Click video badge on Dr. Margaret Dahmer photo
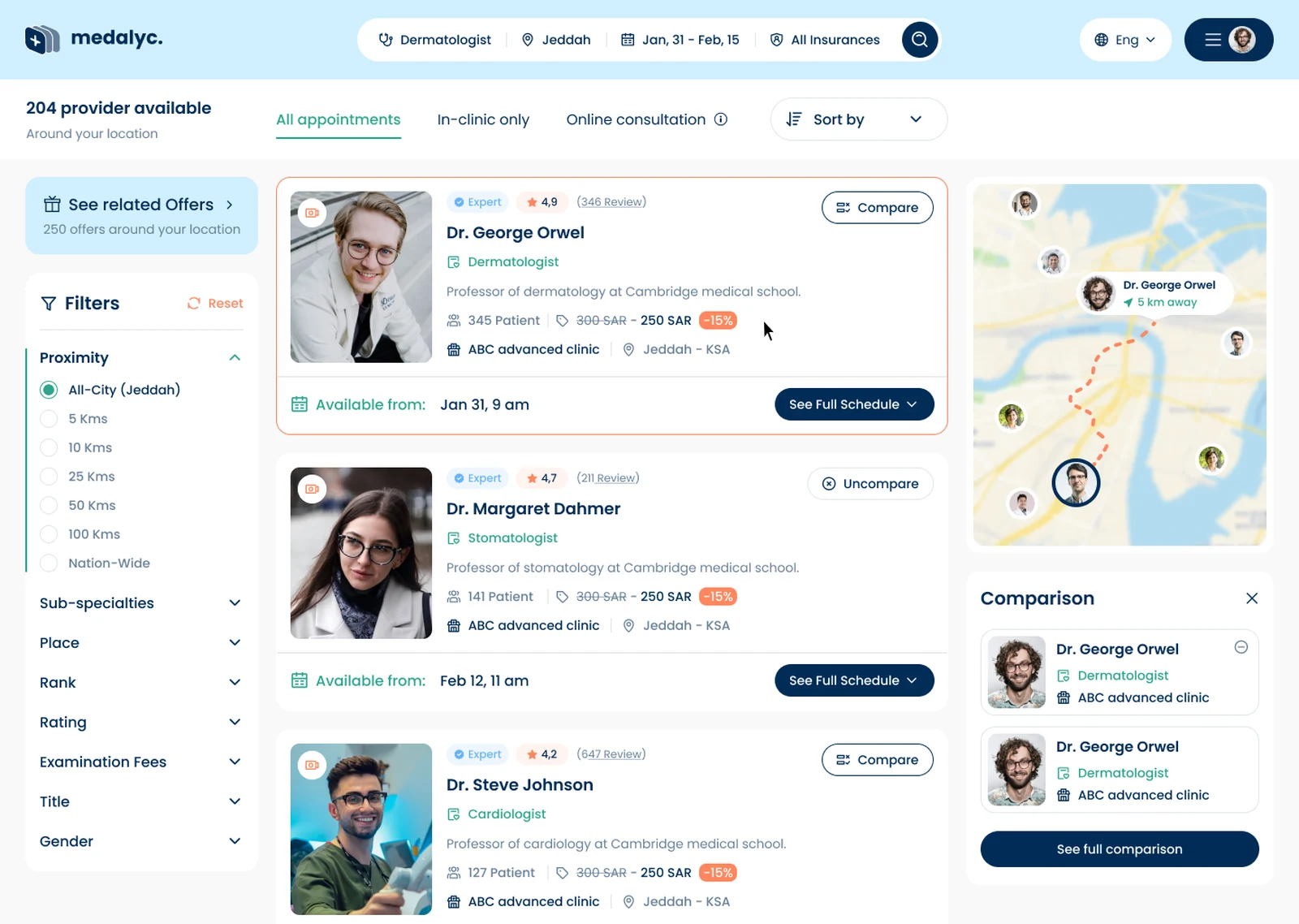Image resolution: width=1299 pixels, height=924 pixels. click(x=312, y=489)
